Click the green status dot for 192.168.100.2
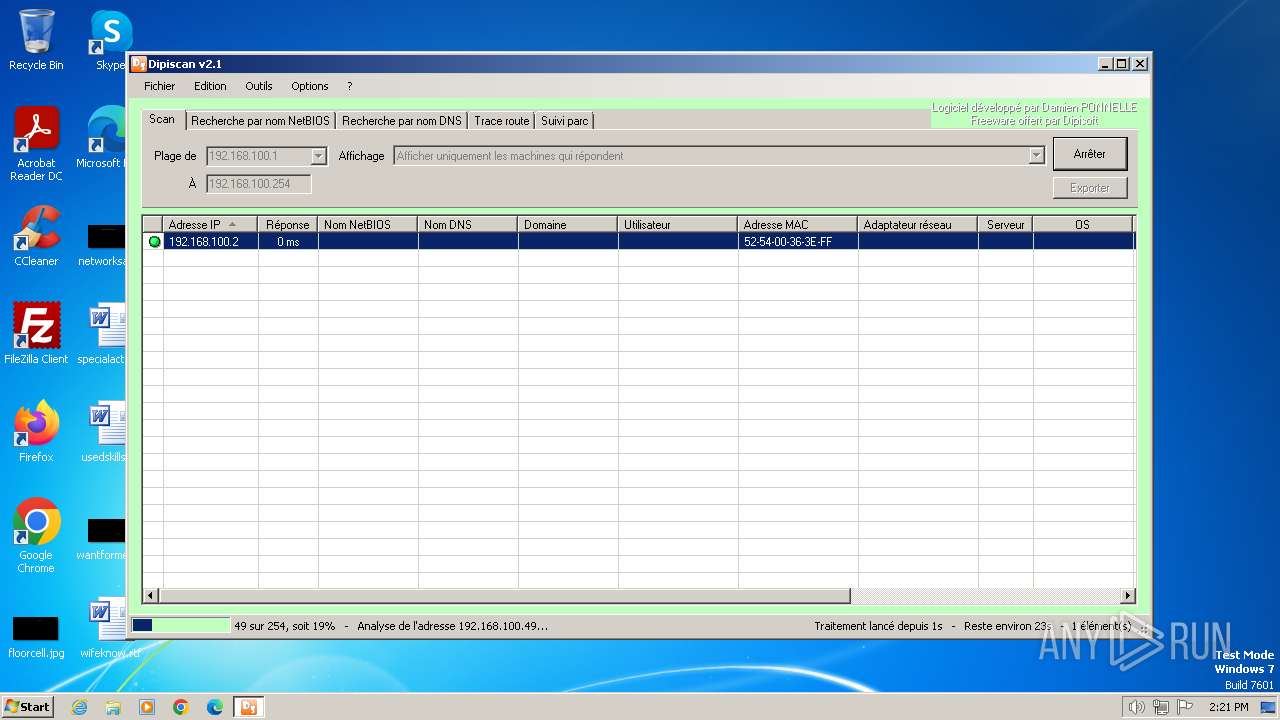1280x720 pixels. pos(154,242)
